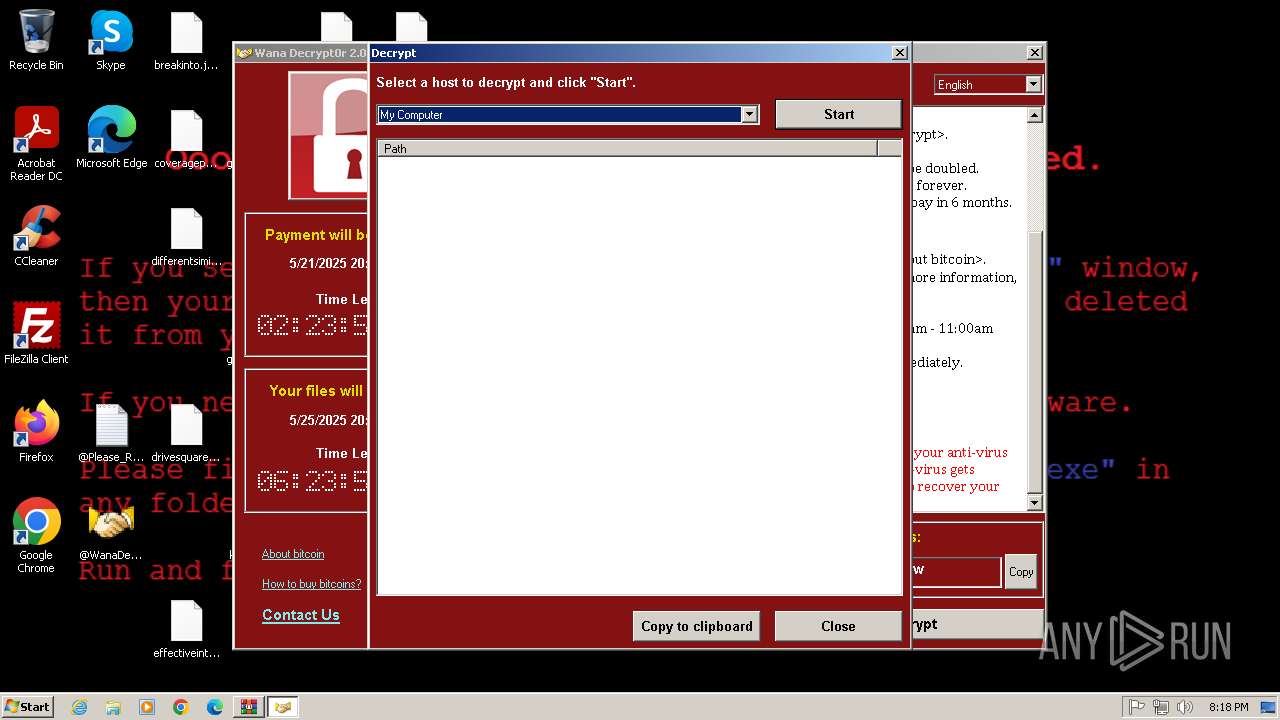Screen dimensions: 1280x720
Task: Expand the My Computer host dropdown
Action: coord(749,115)
